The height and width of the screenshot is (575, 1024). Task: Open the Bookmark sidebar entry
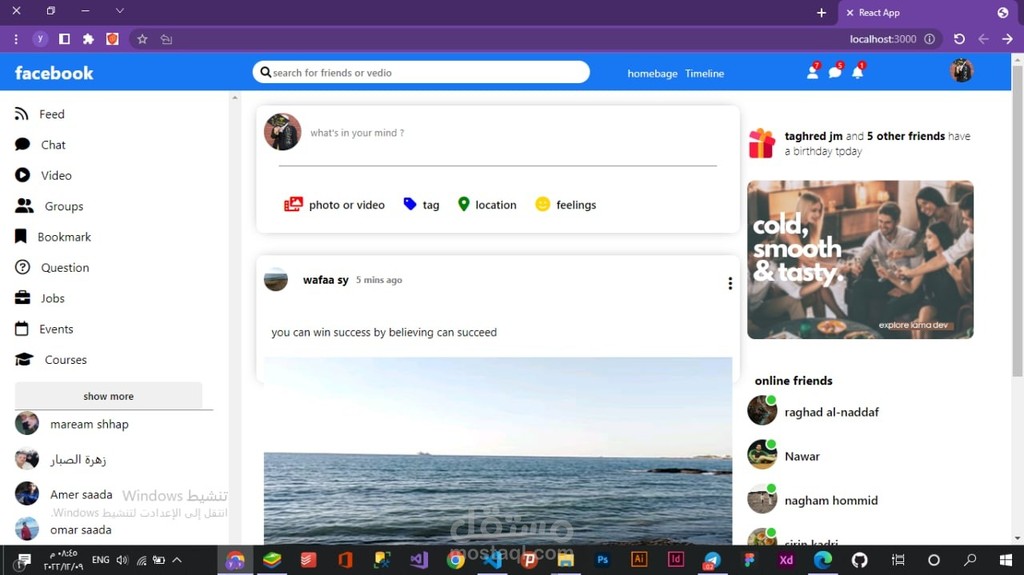tap(52, 237)
